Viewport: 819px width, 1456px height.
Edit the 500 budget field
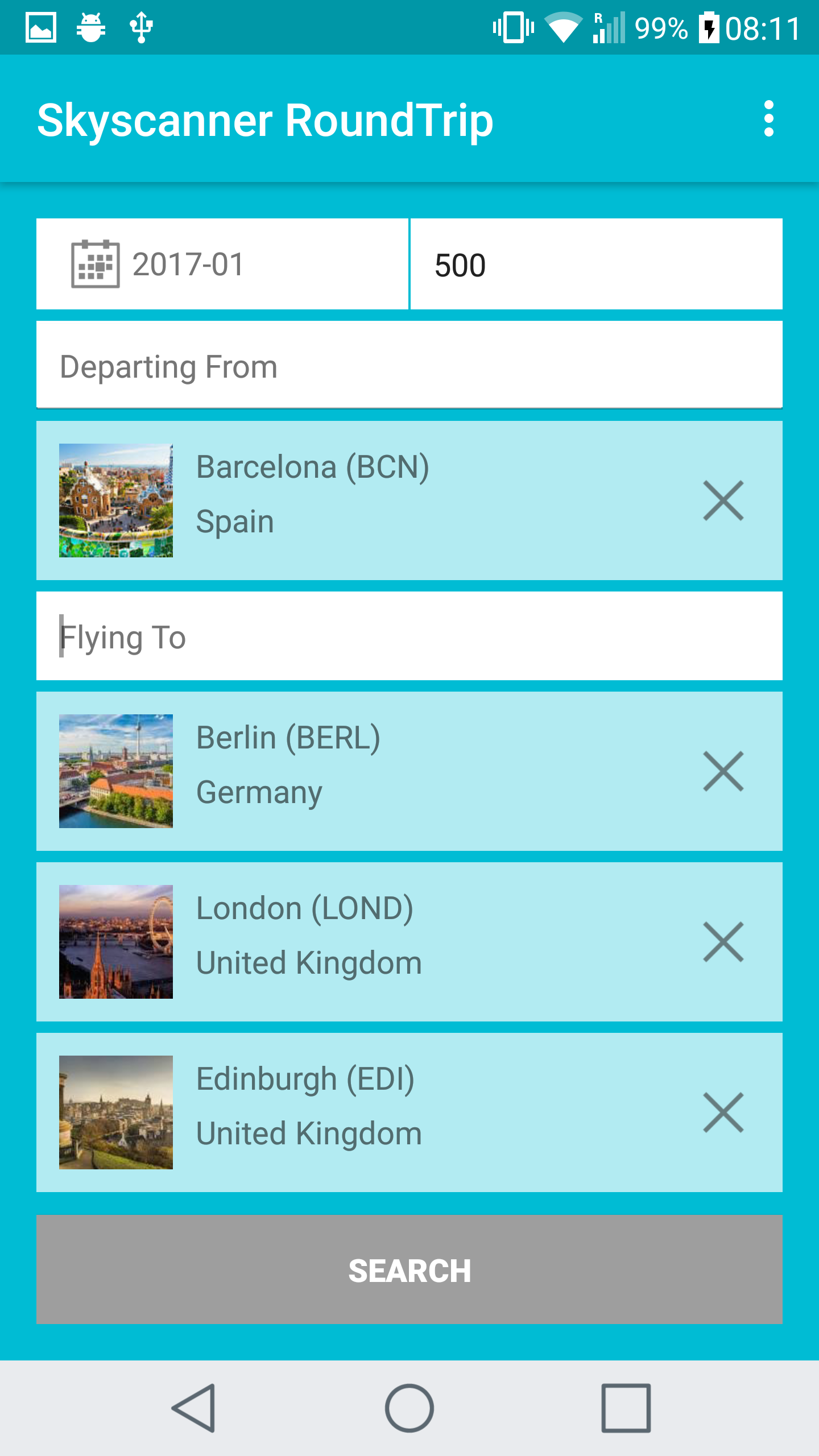(x=596, y=264)
